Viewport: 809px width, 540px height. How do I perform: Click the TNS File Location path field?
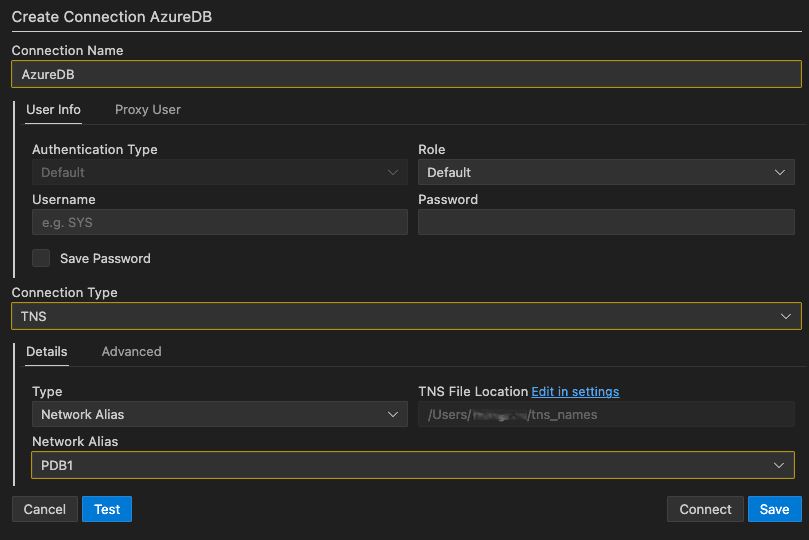coord(605,414)
